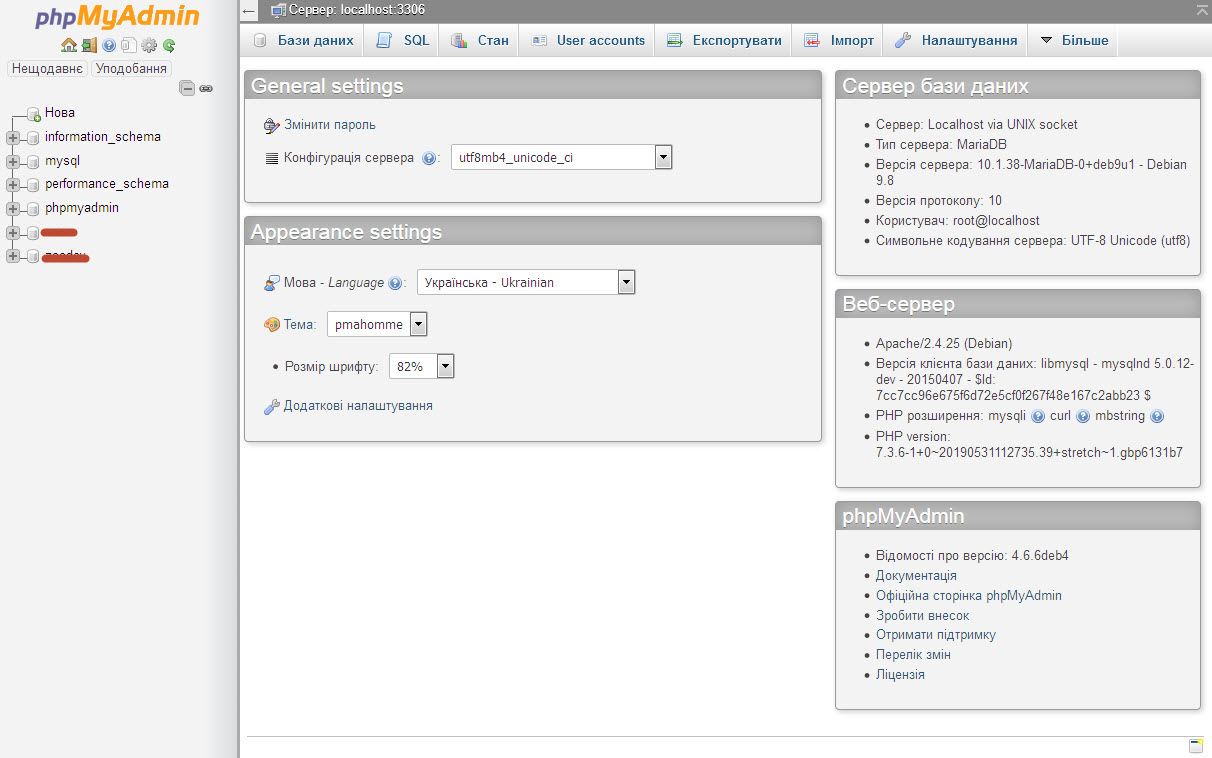Click help icon next to Конфігурація сервера
This screenshot has height=758, width=1212.
pos(428,158)
